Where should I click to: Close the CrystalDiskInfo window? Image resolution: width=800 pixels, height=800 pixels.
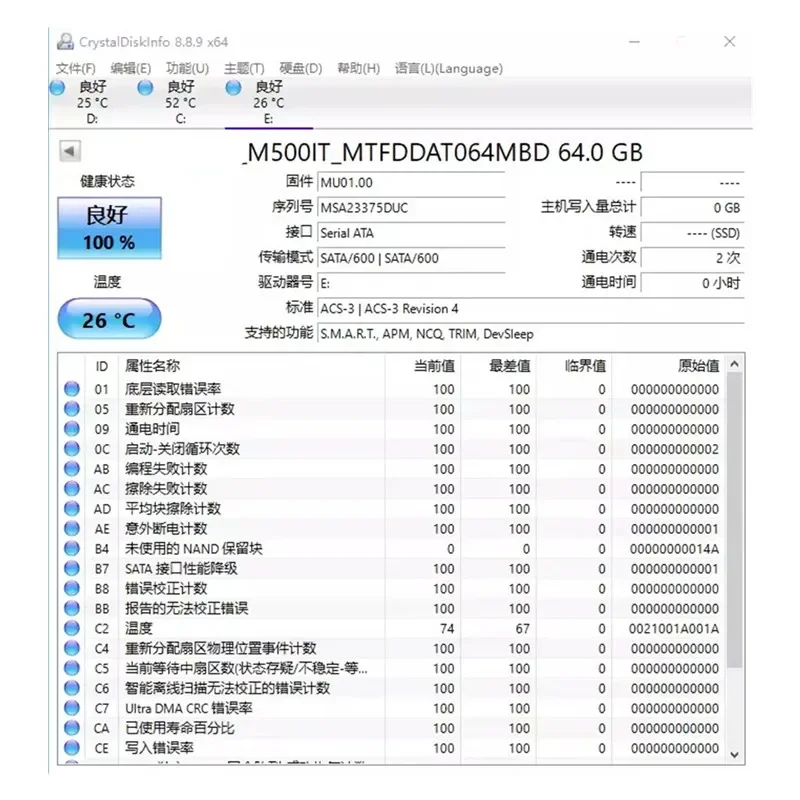coord(730,41)
